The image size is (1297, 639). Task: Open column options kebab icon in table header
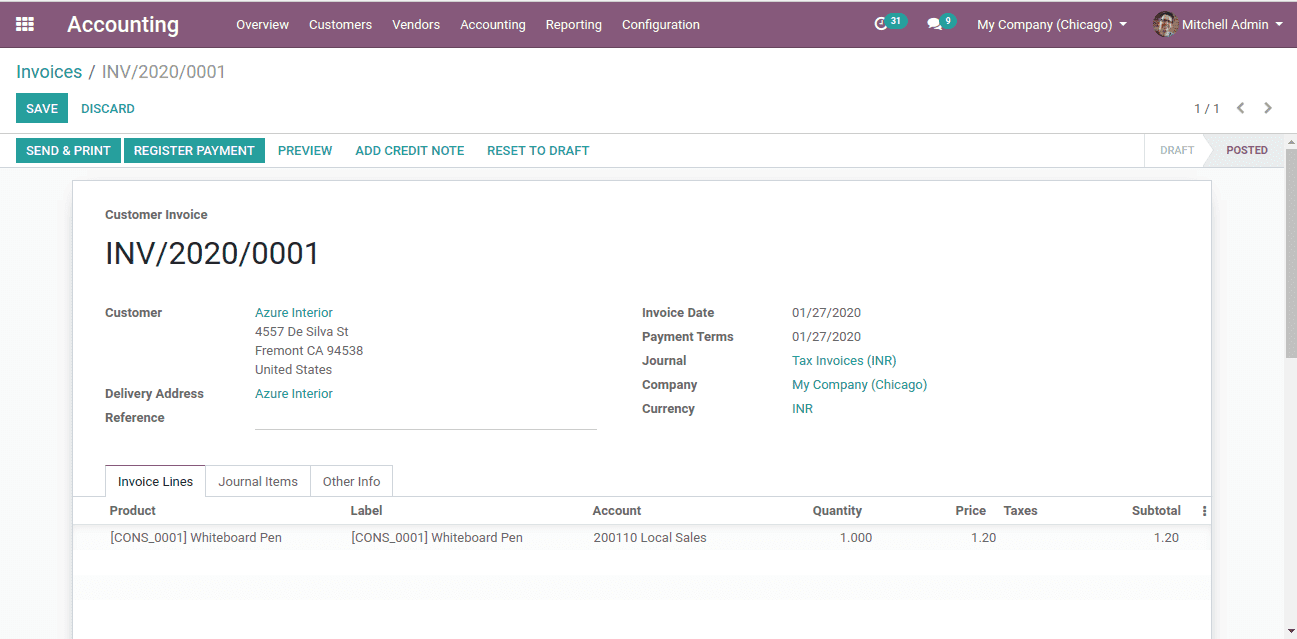click(x=1204, y=511)
